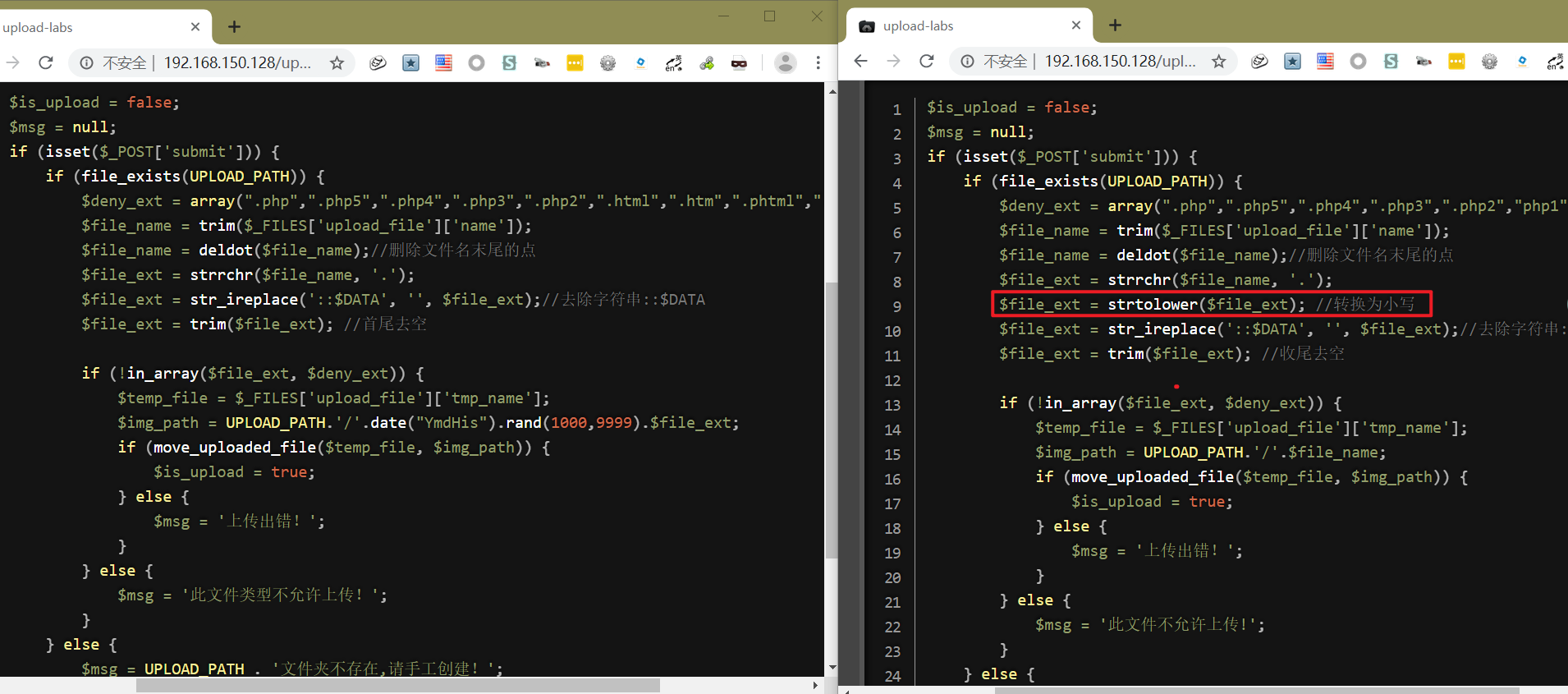Click 'move_uploaded_file' line in right window
The width and height of the screenshot is (1568, 694).
1251,476
